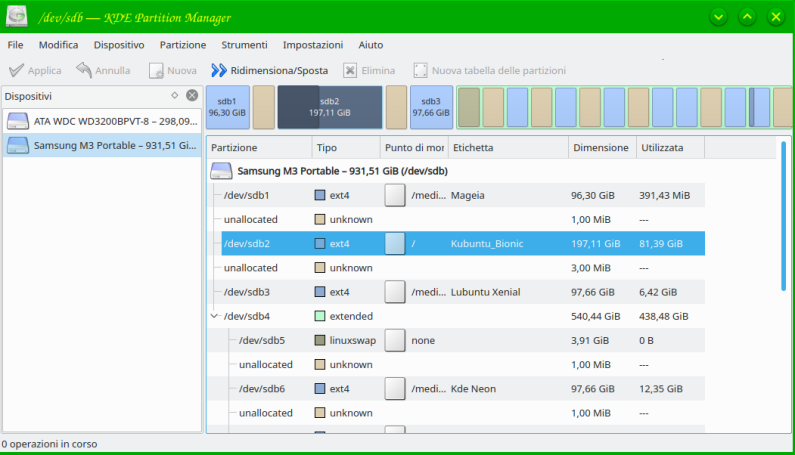Select sdb3 block in partition graph
Image resolution: width=795 pixels, height=455 pixels.
(430, 107)
